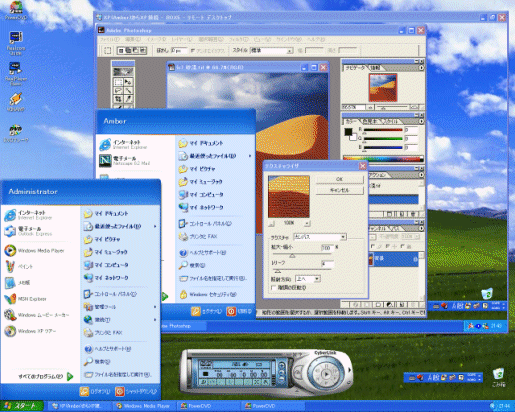
Task: Click the foreground color swatch in Color palette
Action: pos(348,132)
